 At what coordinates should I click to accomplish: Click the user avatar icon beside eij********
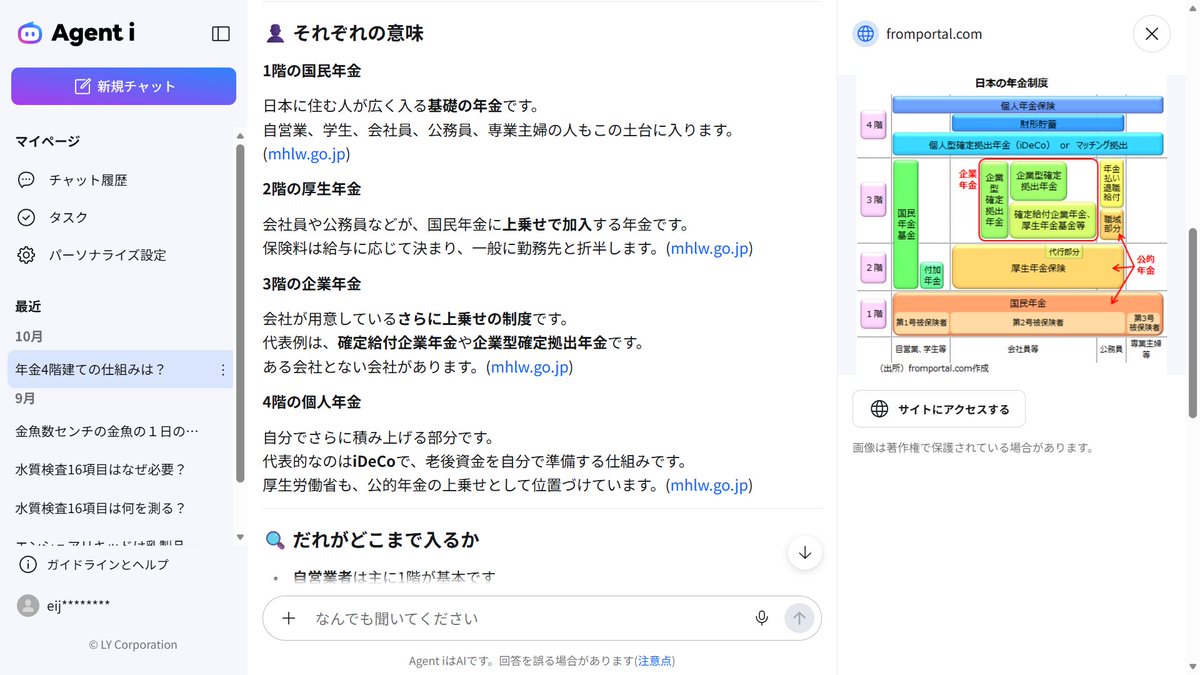[28, 605]
